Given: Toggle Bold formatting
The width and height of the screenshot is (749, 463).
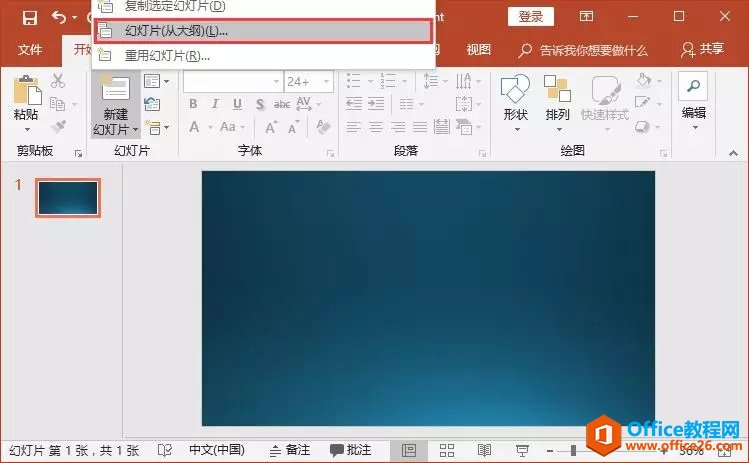Looking at the screenshot, I should (194, 104).
